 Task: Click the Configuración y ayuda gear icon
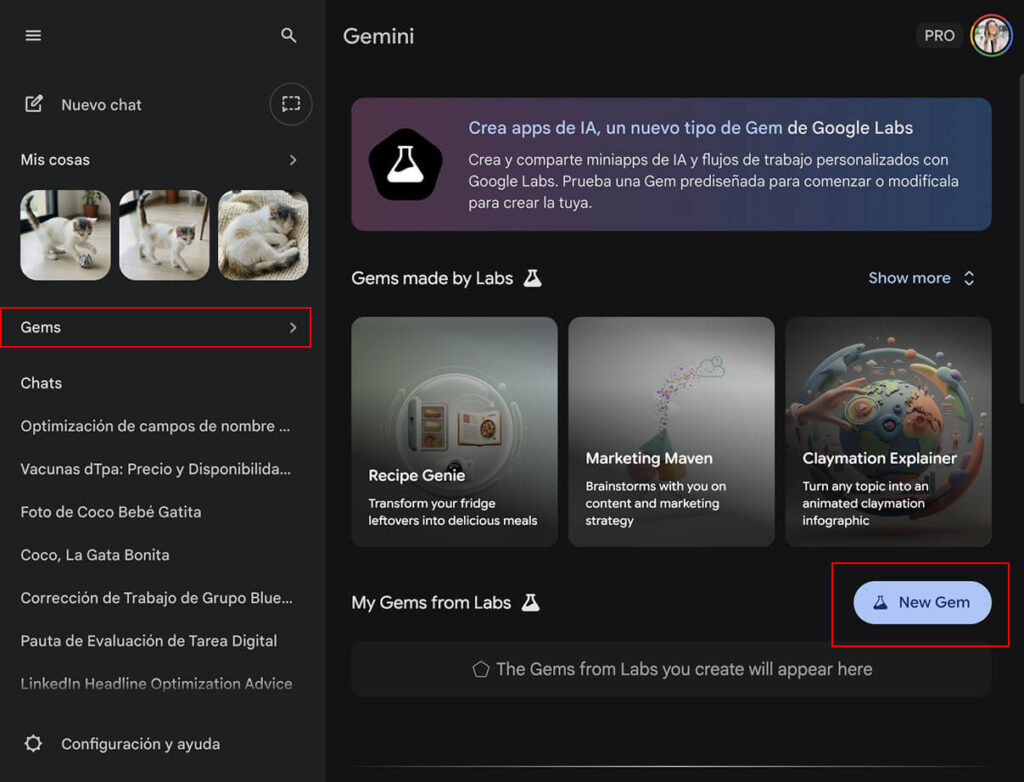pos(34,744)
